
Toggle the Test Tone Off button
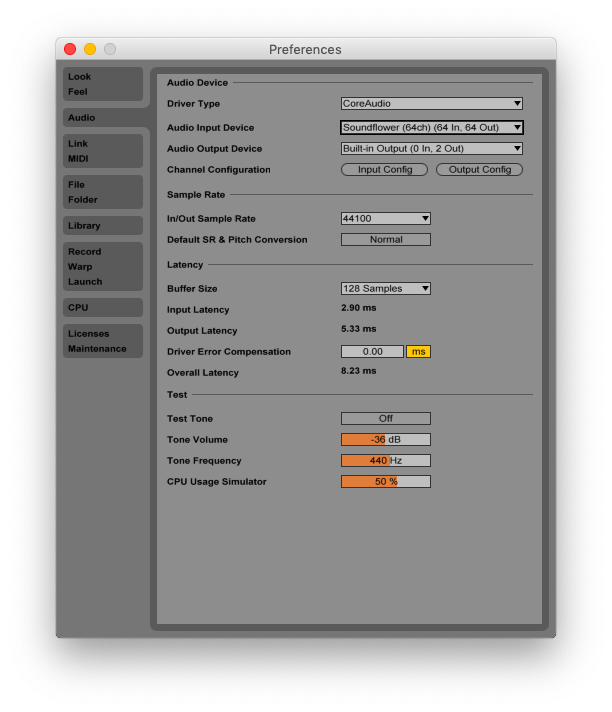click(x=386, y=418)
